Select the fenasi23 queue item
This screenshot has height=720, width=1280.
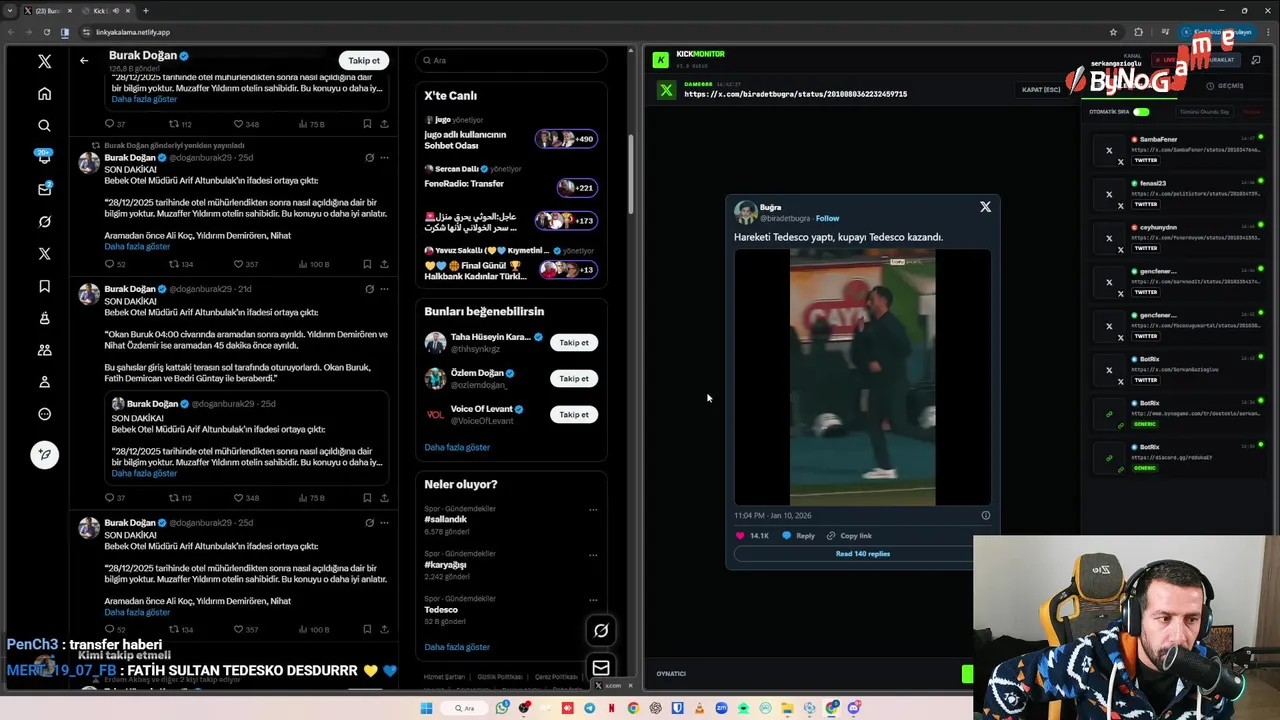[1176, 194]
